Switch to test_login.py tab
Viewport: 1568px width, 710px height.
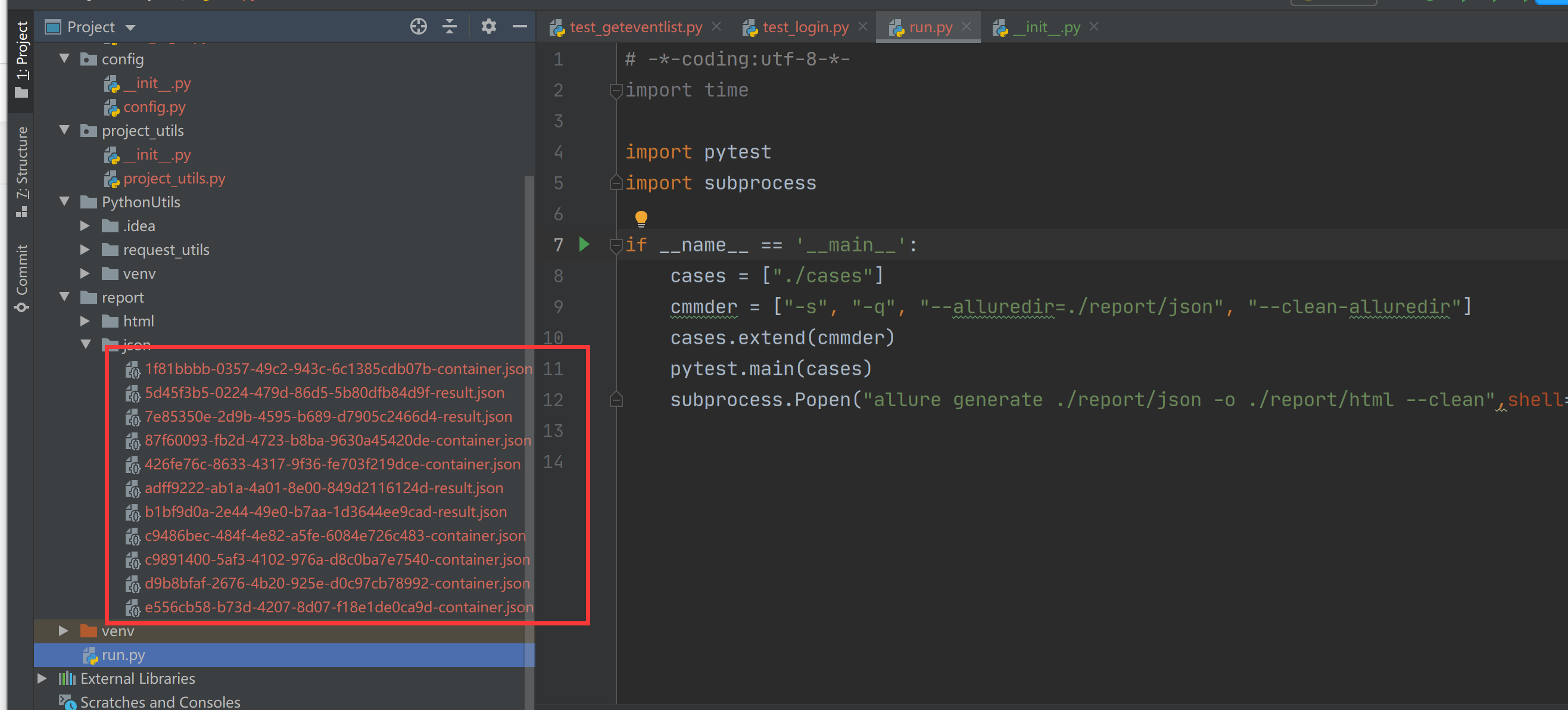[804, 27]
